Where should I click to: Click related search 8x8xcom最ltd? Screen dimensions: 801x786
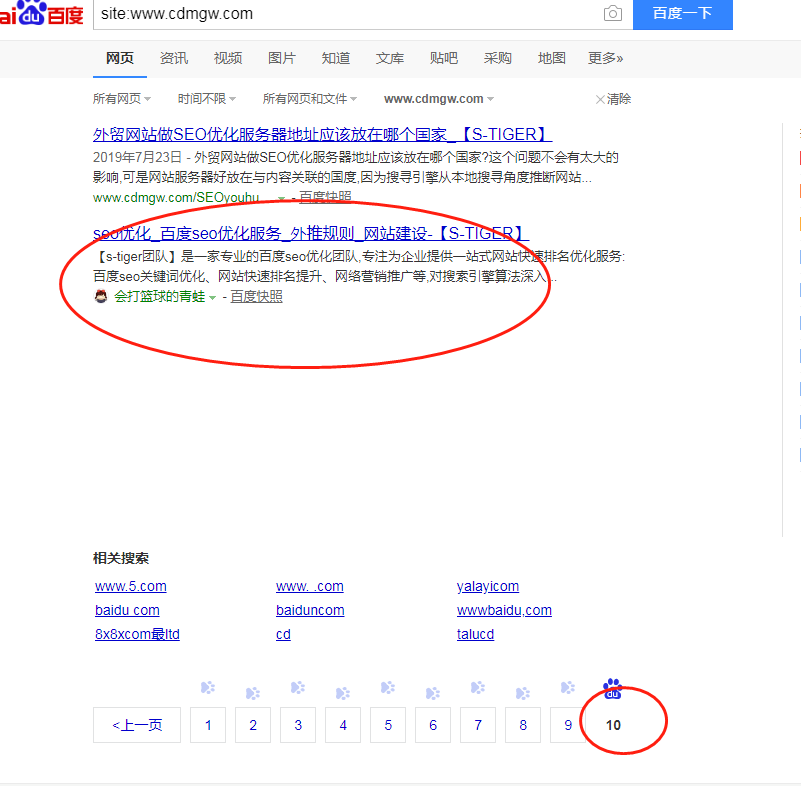pyautogui.click(x=137, y=634)
